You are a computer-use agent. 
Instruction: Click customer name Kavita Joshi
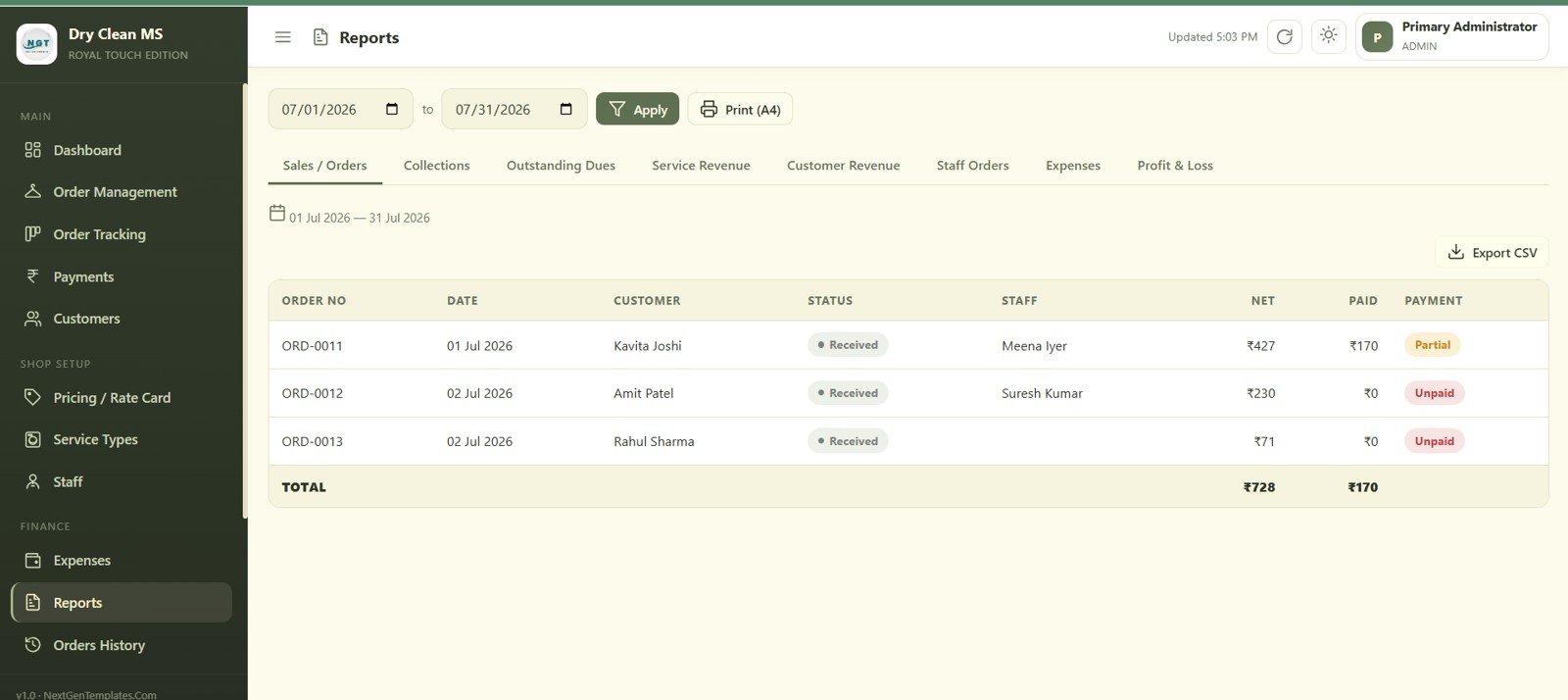(647, 346)
